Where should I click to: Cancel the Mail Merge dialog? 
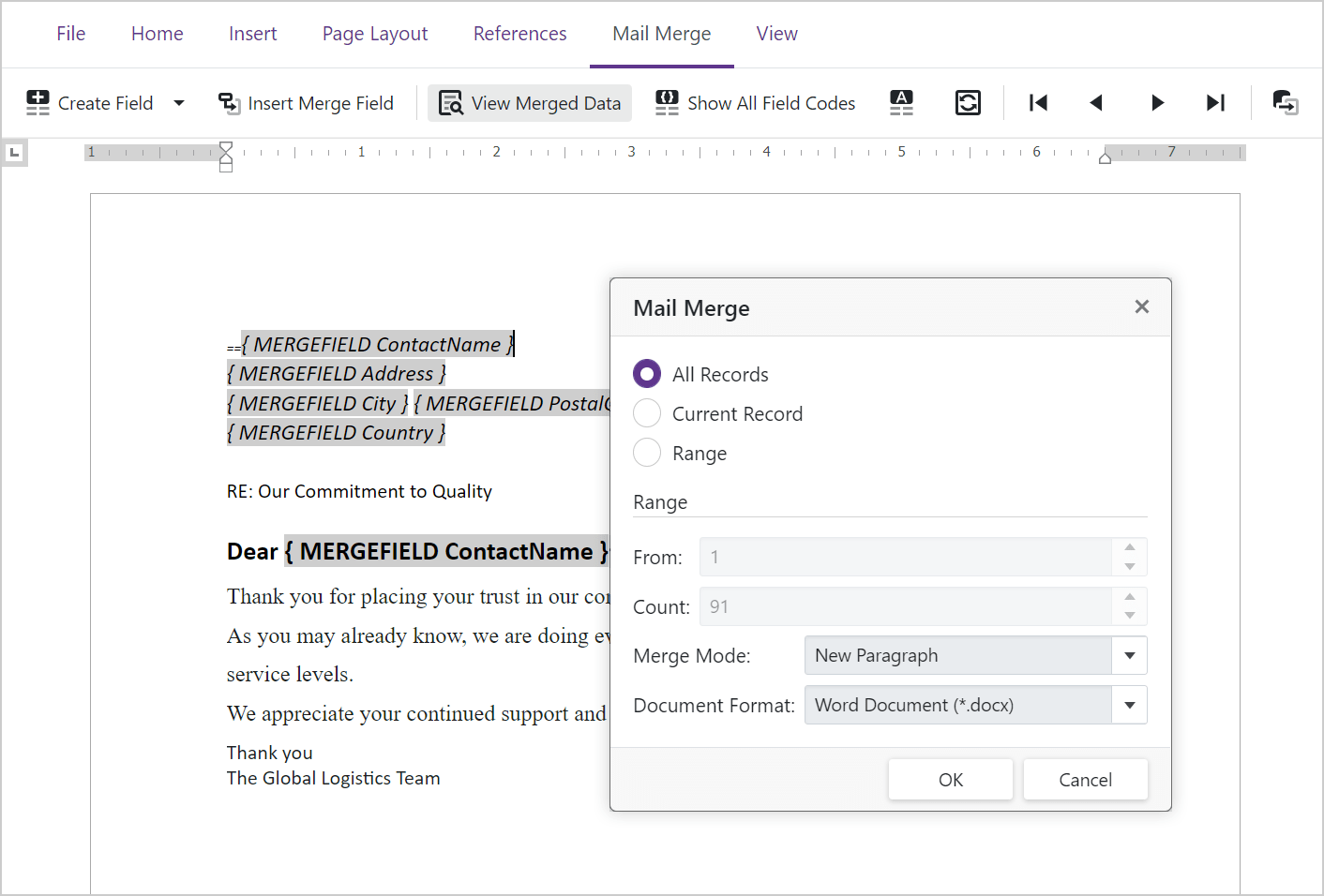pyautogui.click(x=1085, y=779)
